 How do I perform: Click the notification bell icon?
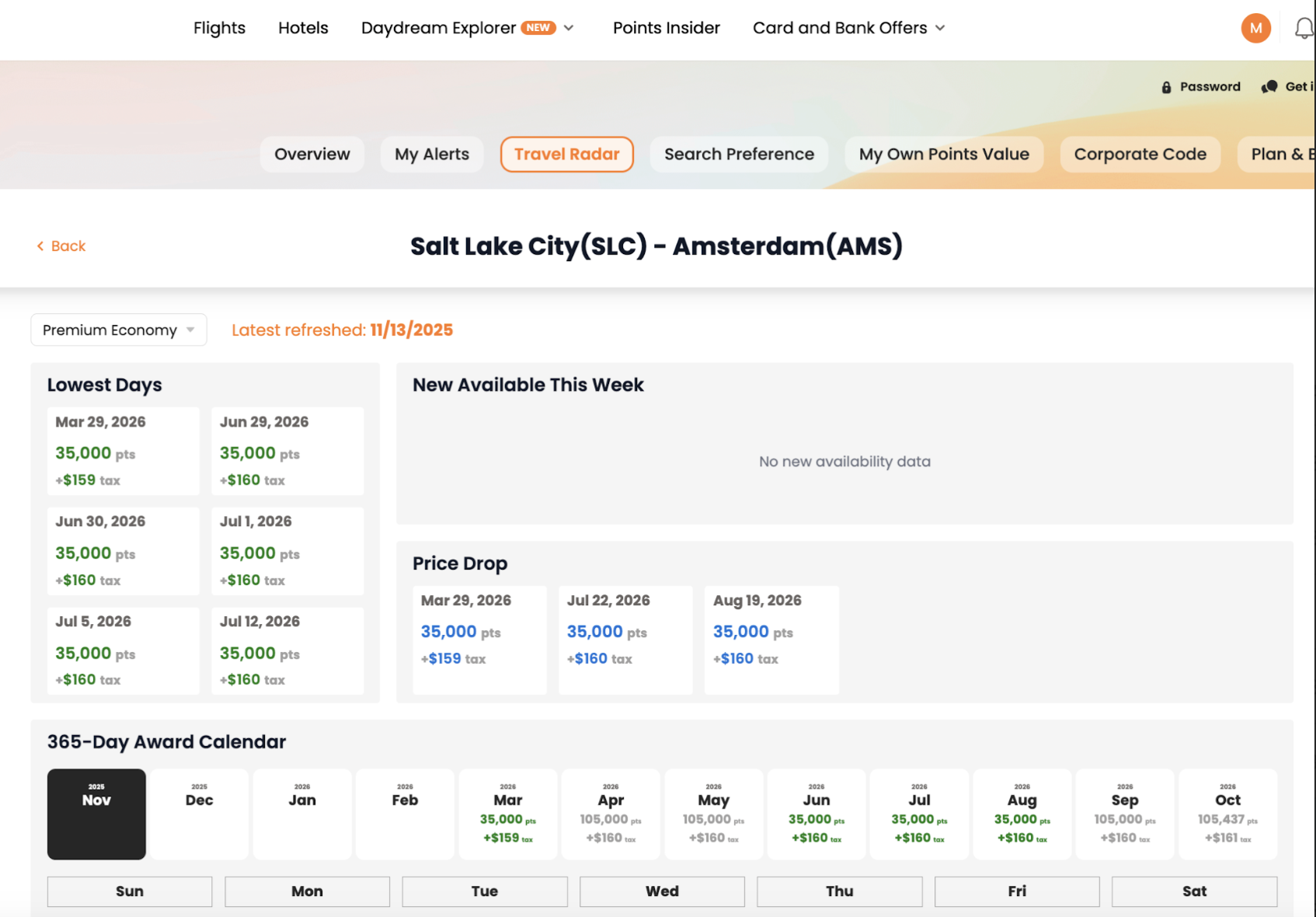[x=1304, y=29]
